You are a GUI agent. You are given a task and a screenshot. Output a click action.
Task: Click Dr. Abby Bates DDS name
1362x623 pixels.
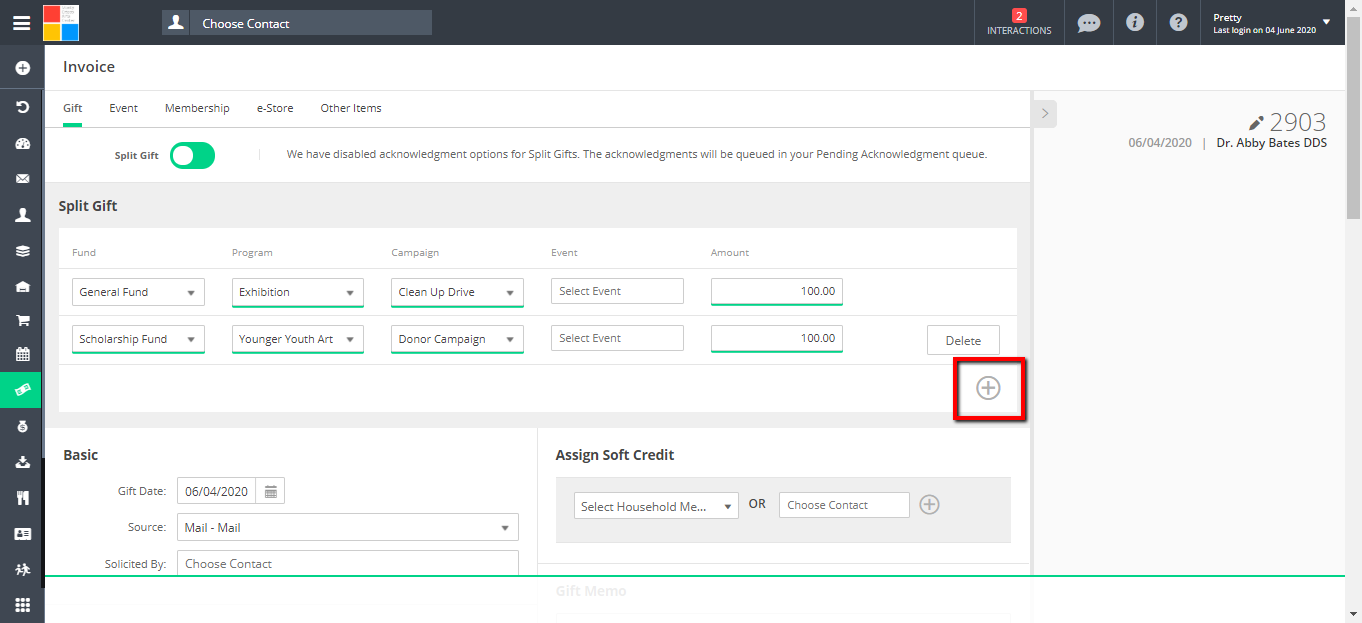pos(1272,143)
